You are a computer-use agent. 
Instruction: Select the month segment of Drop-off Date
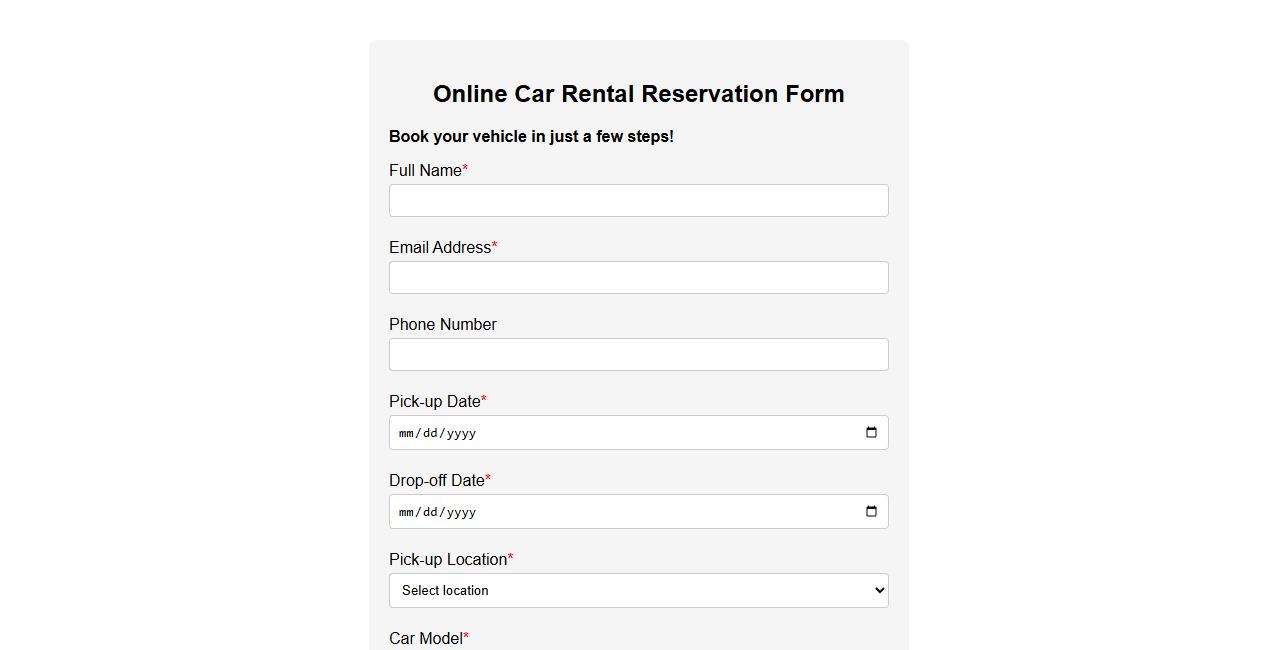pos(407,511)
